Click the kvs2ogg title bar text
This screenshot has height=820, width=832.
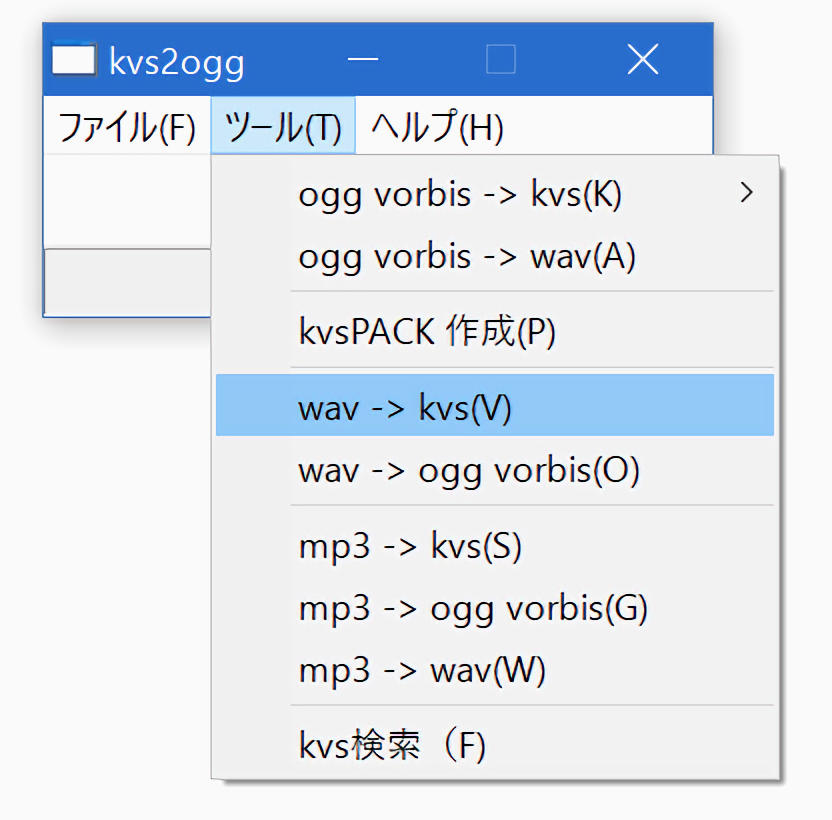click(177, 62)
